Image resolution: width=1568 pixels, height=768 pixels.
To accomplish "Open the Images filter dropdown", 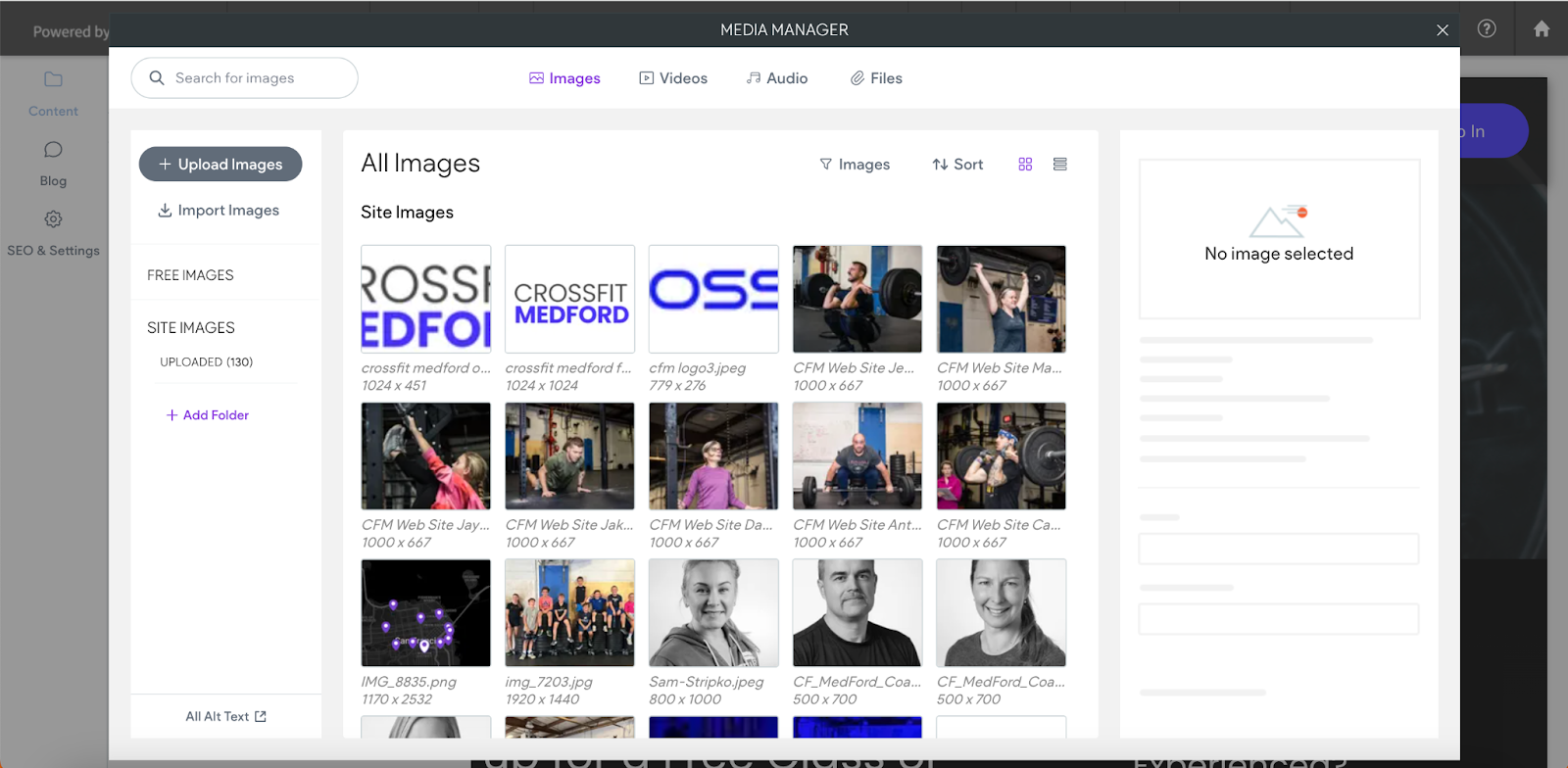I will click(x=855, y=165).
